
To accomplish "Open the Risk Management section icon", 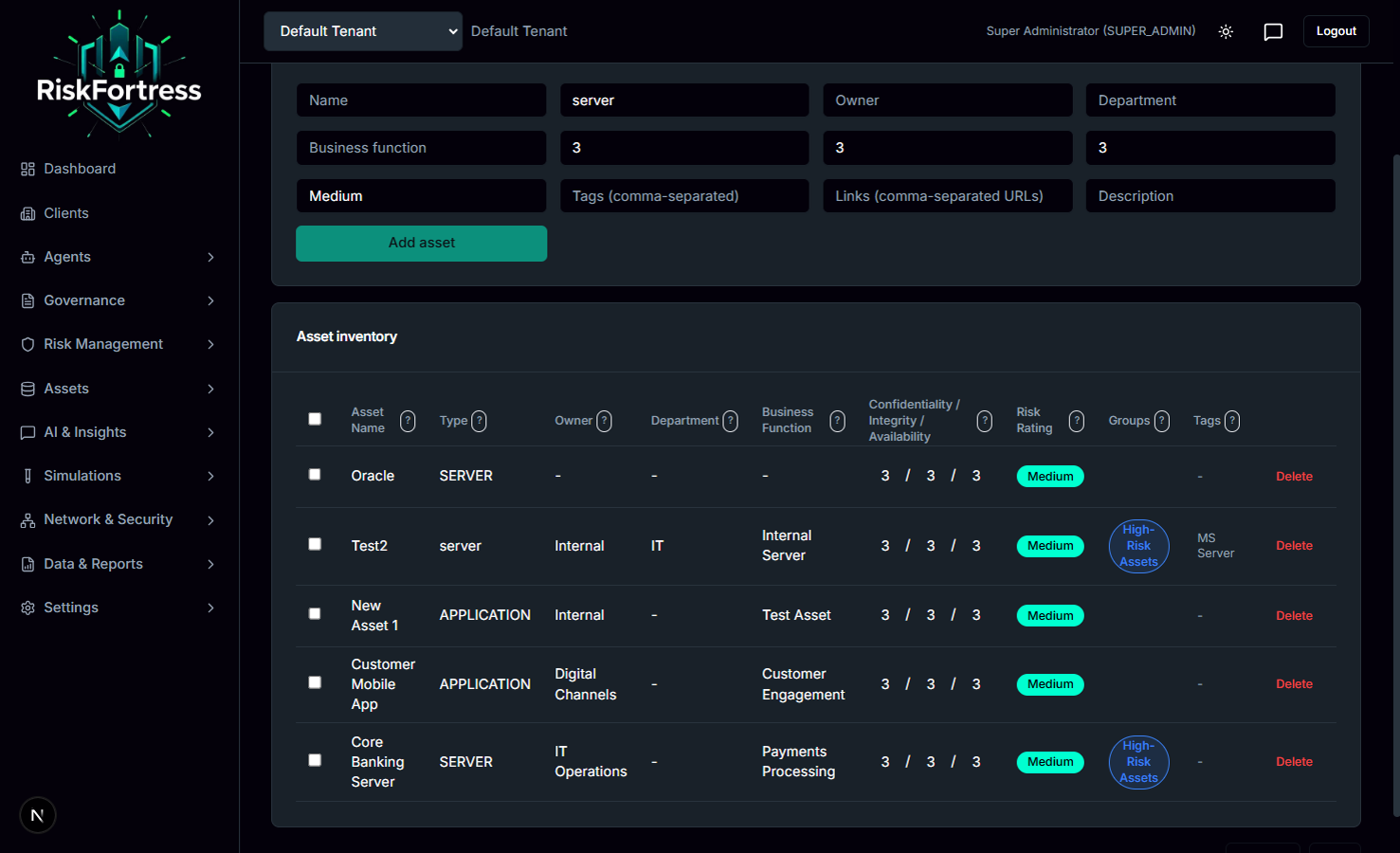I will click(x=27, y=344).
